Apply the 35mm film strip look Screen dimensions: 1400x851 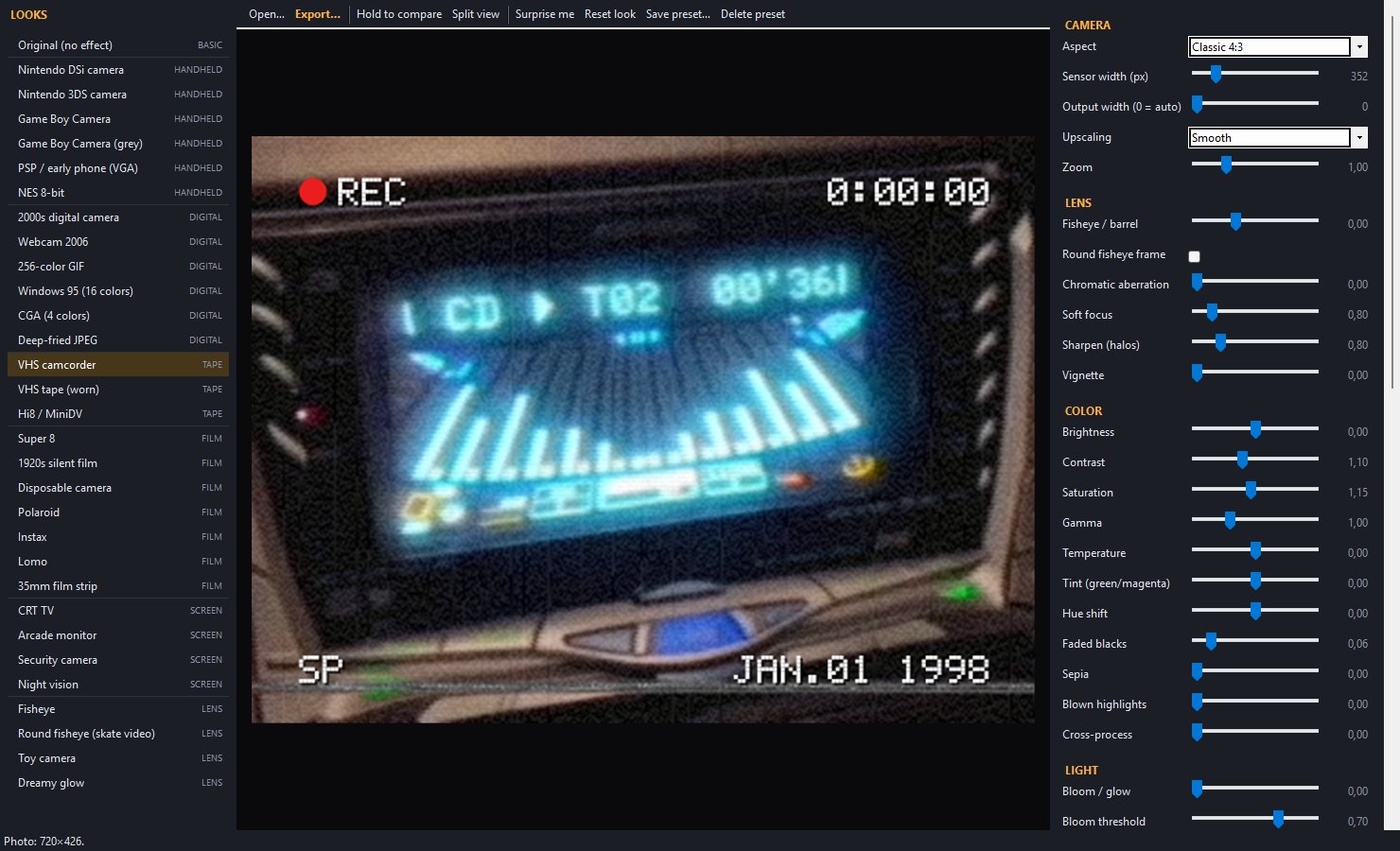point(118,586)
